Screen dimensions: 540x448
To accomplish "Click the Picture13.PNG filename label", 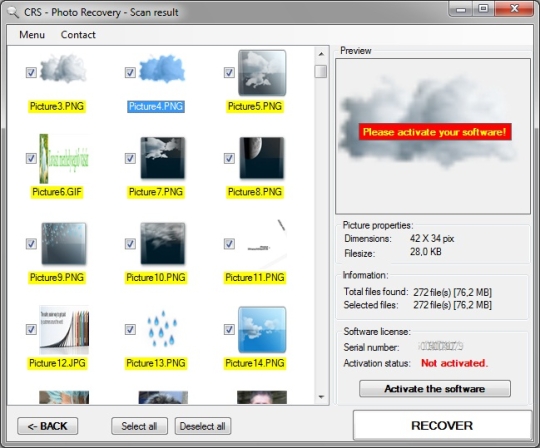I will pos(156,363).
